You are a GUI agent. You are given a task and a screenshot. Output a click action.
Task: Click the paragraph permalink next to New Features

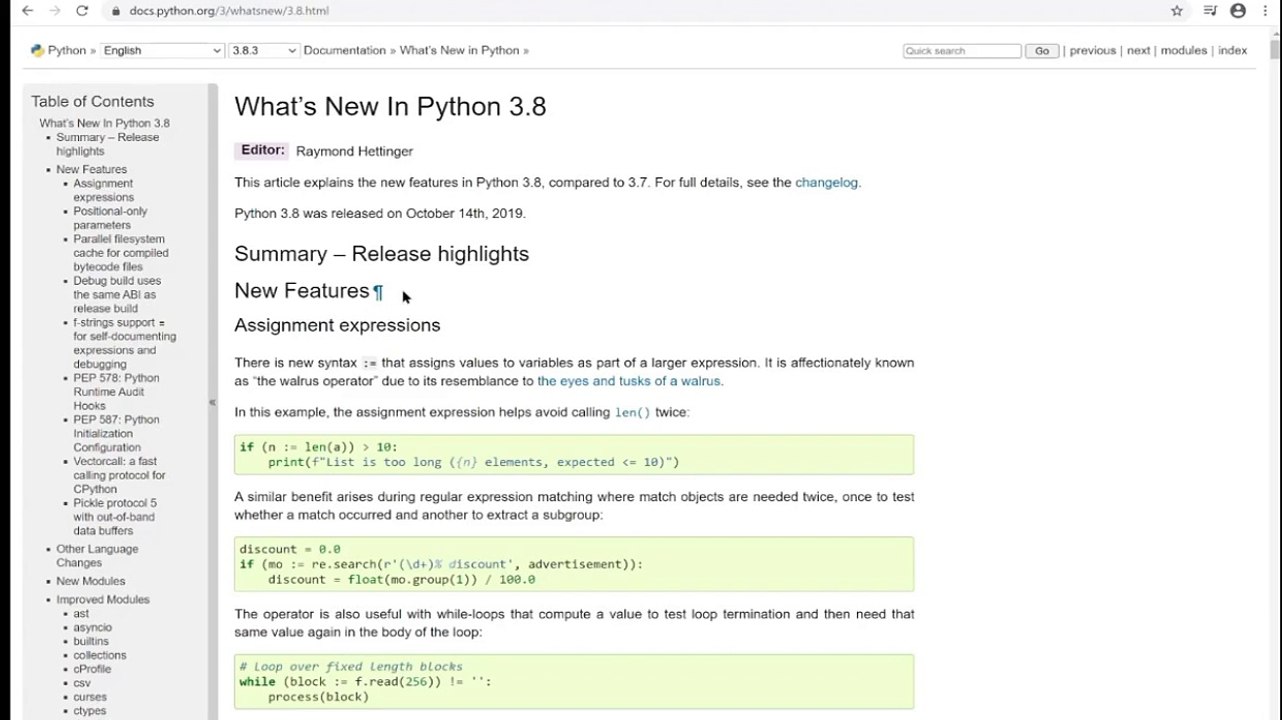[x=378, y=292]
